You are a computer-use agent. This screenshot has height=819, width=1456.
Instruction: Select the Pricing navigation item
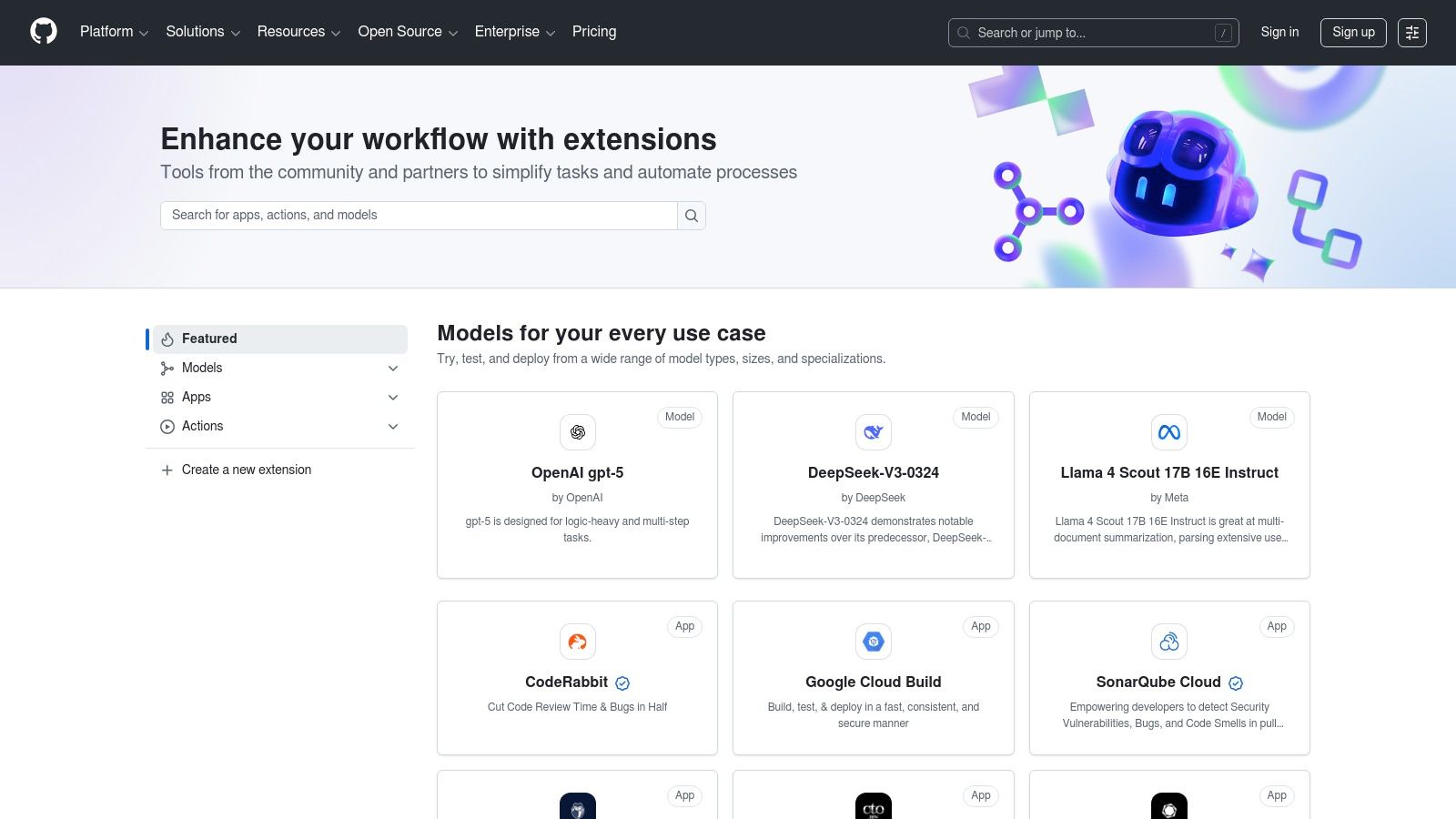coord(593,32)
